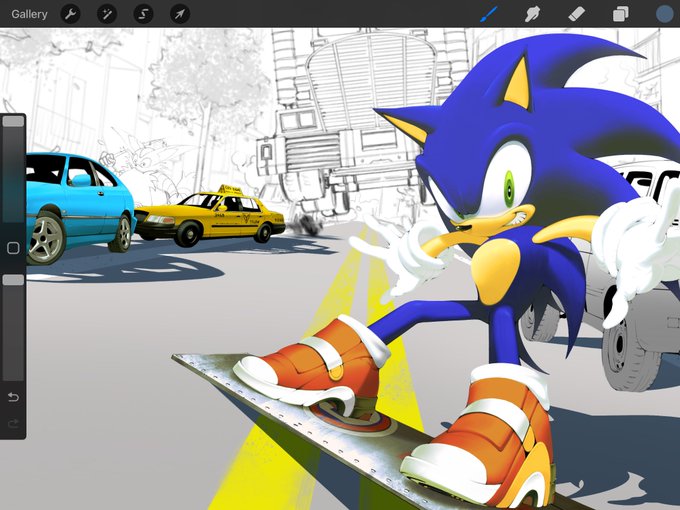Viewport: 680px width, 510px height.
Task: Open the Adjustments magic wand menu
Action: 107,14
